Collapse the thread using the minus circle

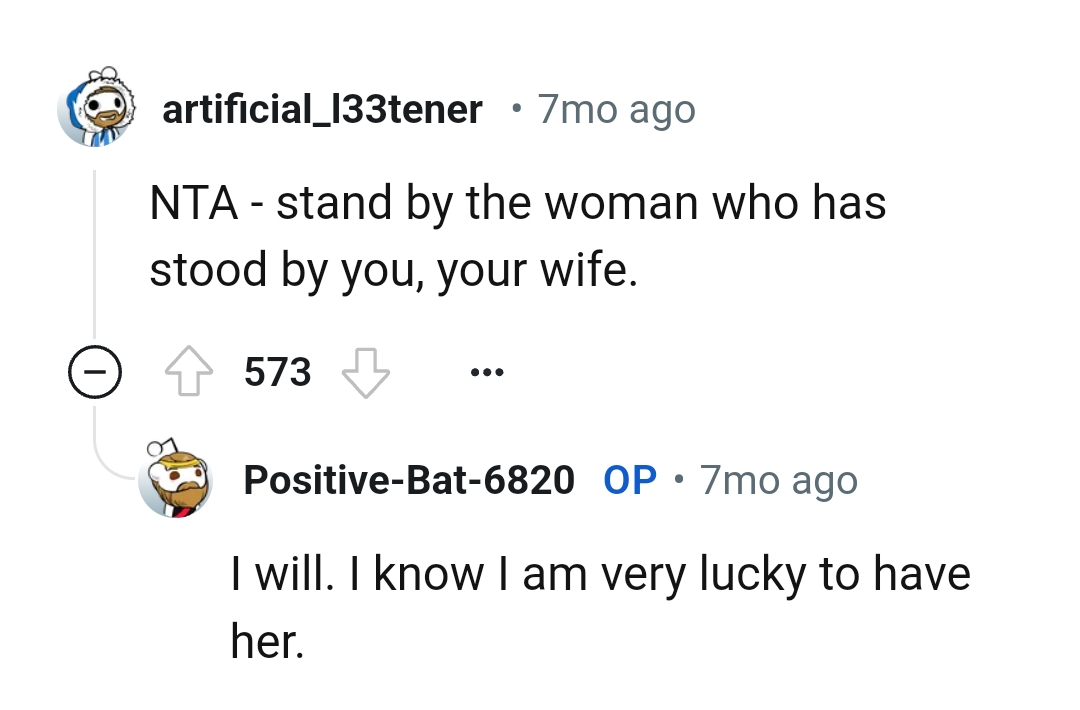[95, 371]
